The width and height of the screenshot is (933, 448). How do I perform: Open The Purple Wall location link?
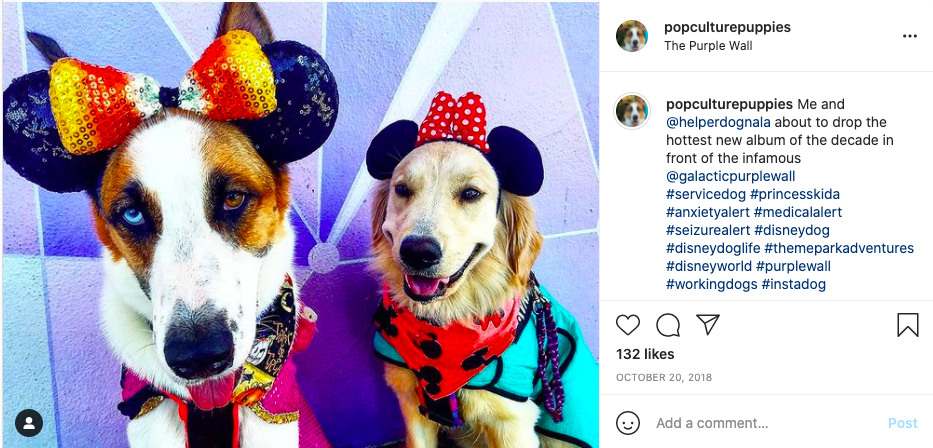(708, 46)
